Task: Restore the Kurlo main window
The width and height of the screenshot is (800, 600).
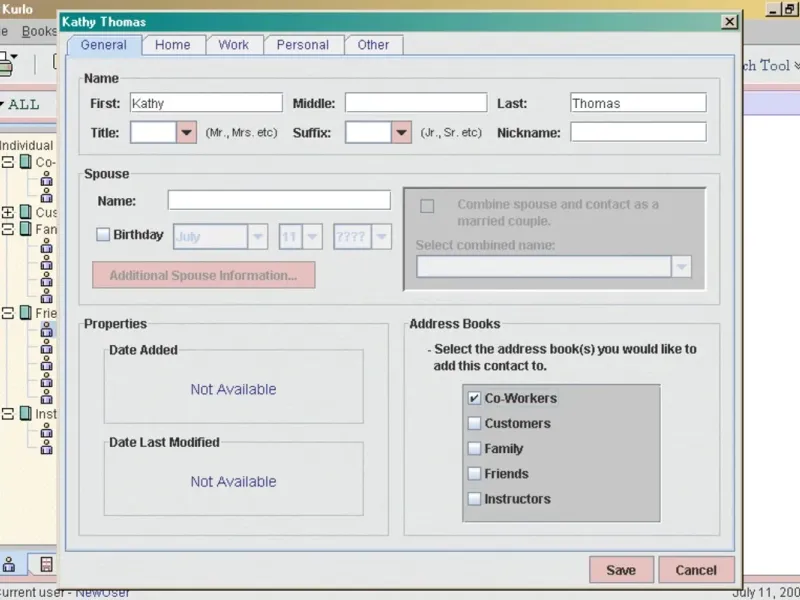Action: click(x=790, y=9)
